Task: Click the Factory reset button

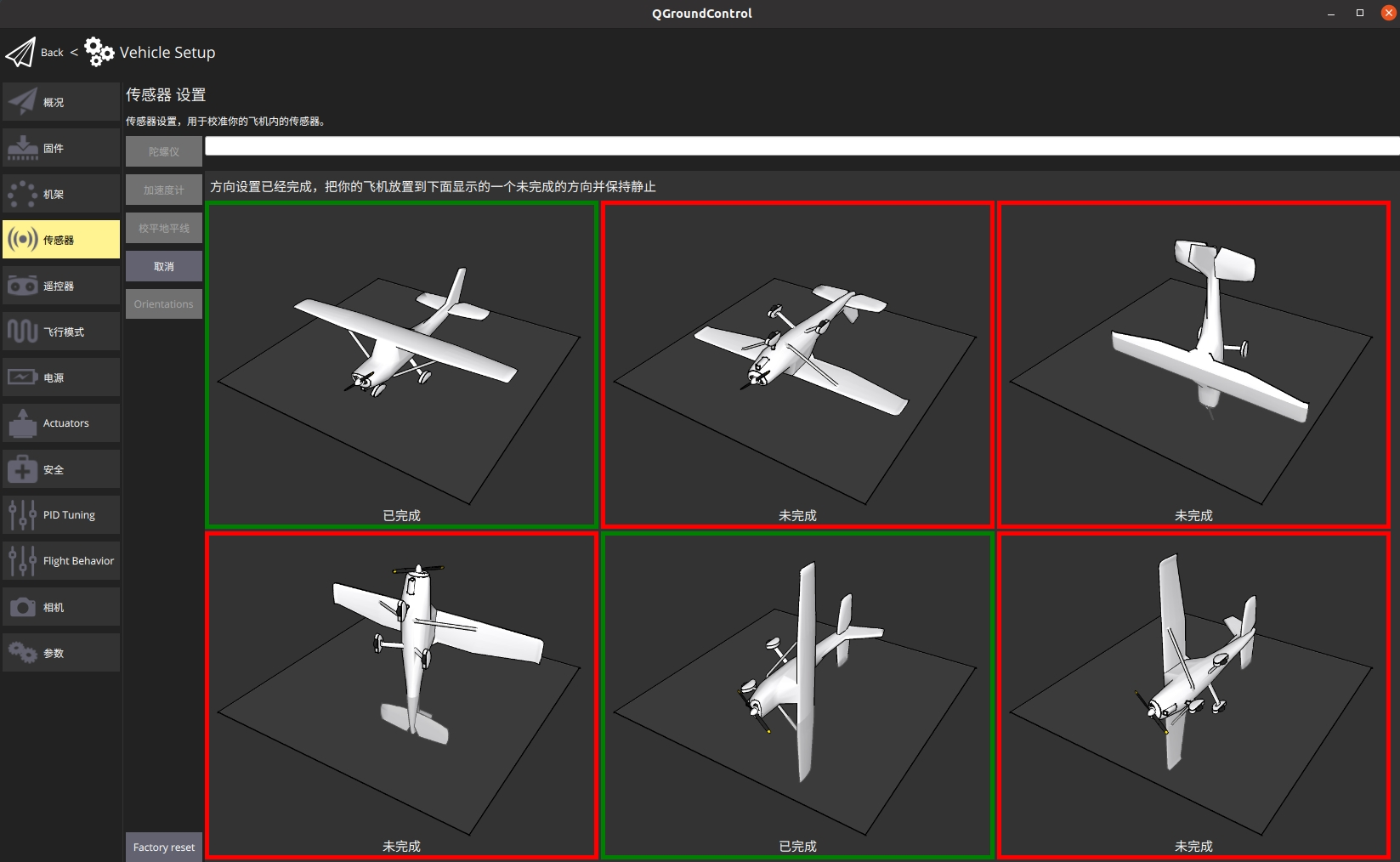Action: (x=164, y=847)
